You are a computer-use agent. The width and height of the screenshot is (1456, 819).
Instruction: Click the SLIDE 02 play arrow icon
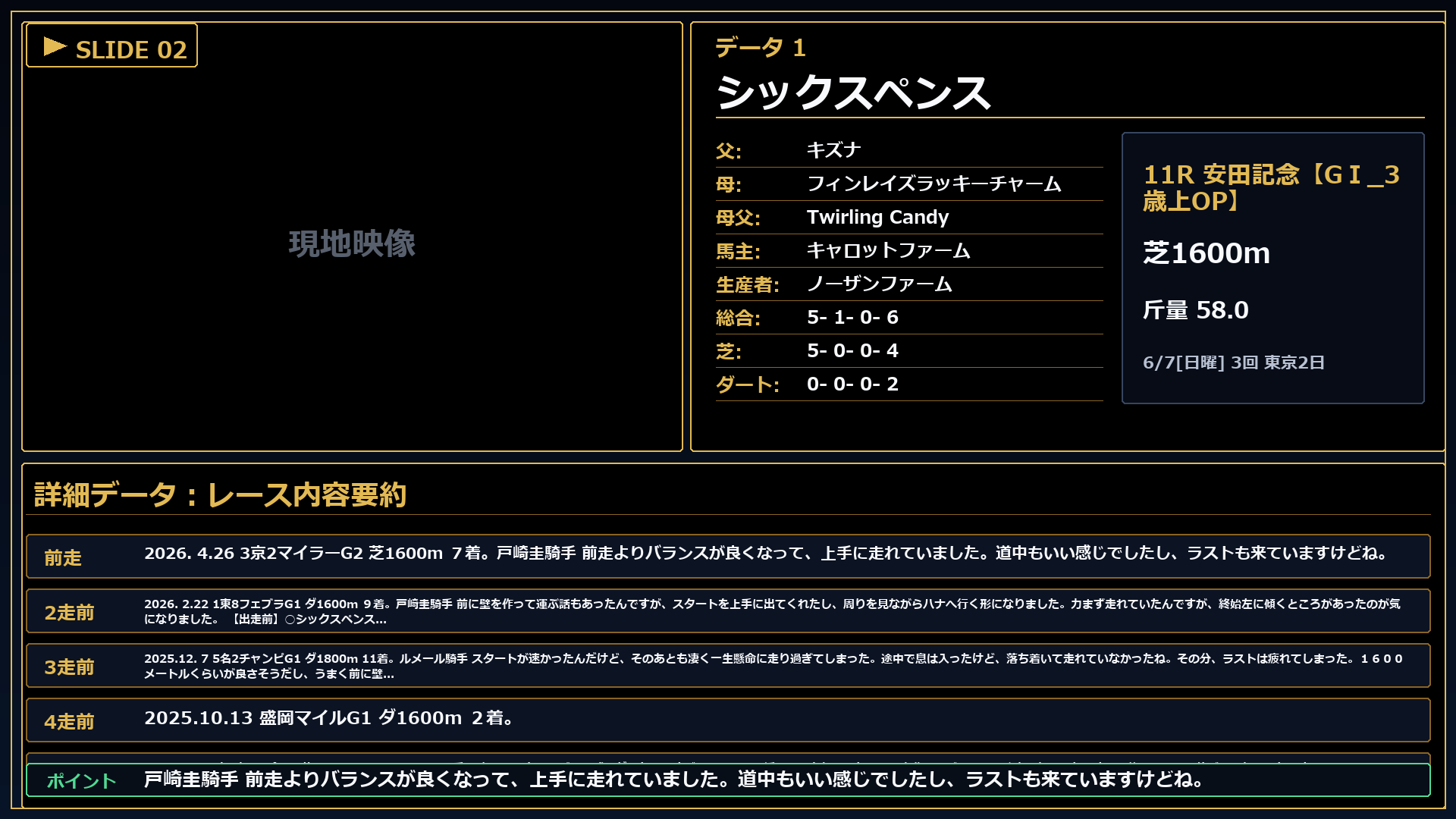[55, 47]
